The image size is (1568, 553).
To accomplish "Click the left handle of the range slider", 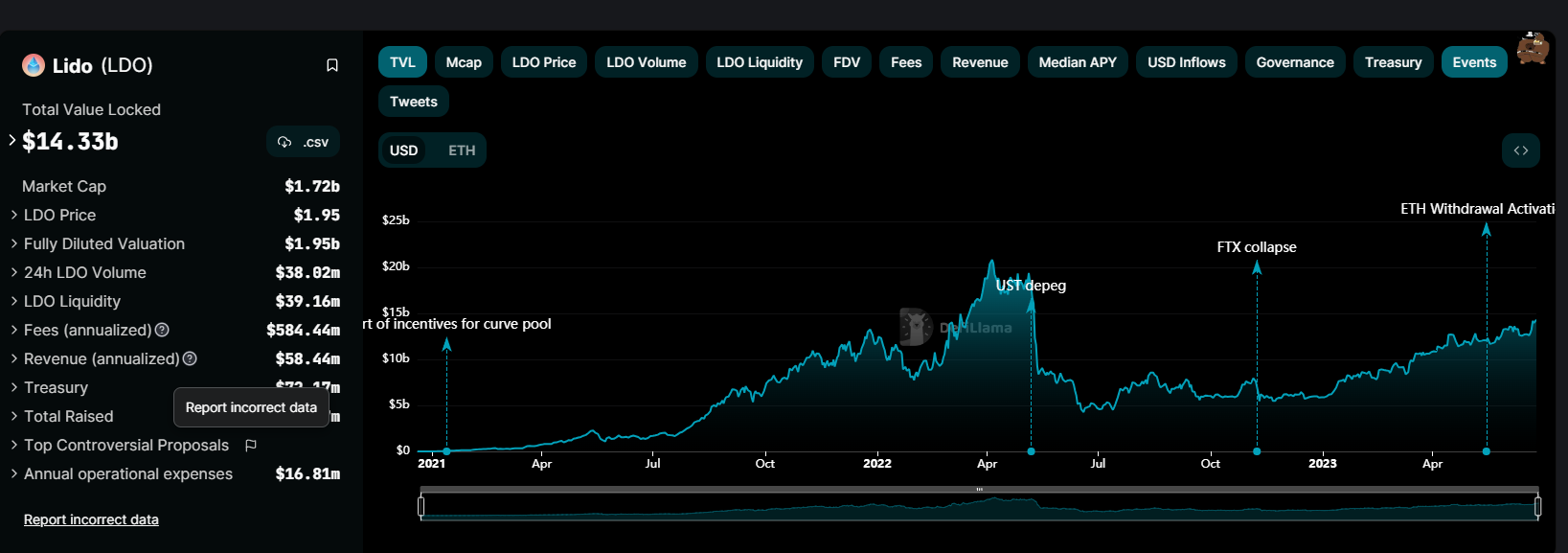I will (421, 505).
